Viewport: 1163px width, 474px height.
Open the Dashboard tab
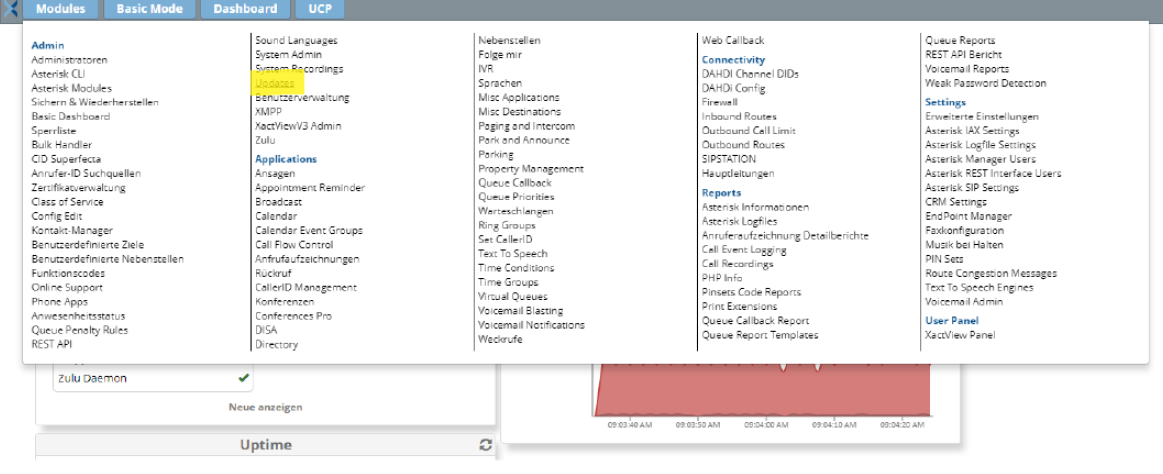click(x=244, y=9)
